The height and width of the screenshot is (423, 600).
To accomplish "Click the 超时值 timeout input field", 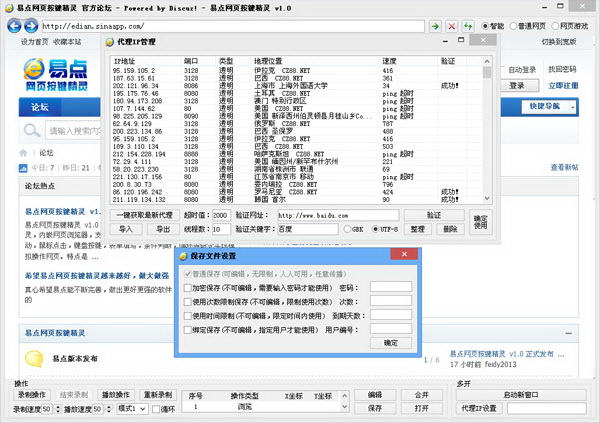I will (x=221, y=215).
